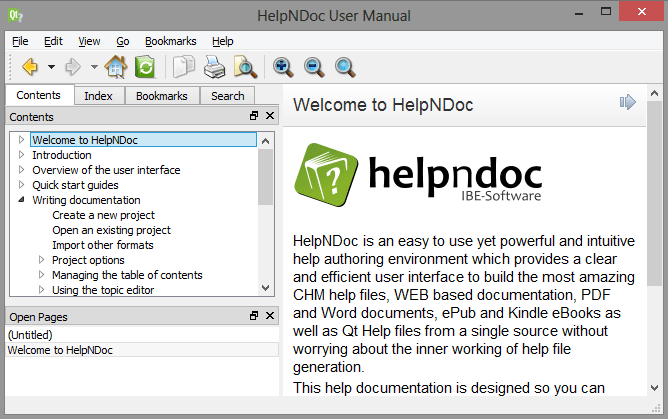Screen dimensions: 668x419
Task: Switch to the Bookmarks tab
Action: tap(162, 96)
